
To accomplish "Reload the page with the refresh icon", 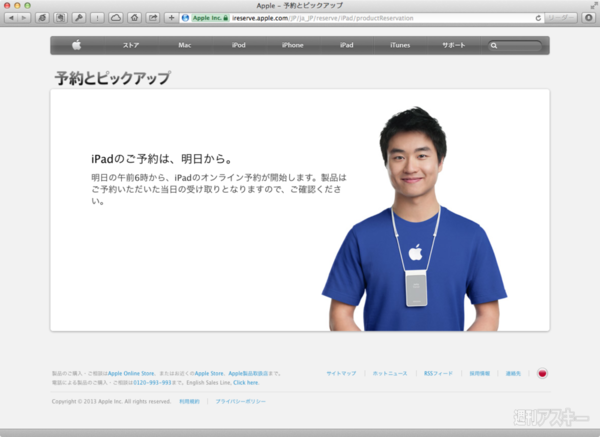I will (x=538, y=18).
